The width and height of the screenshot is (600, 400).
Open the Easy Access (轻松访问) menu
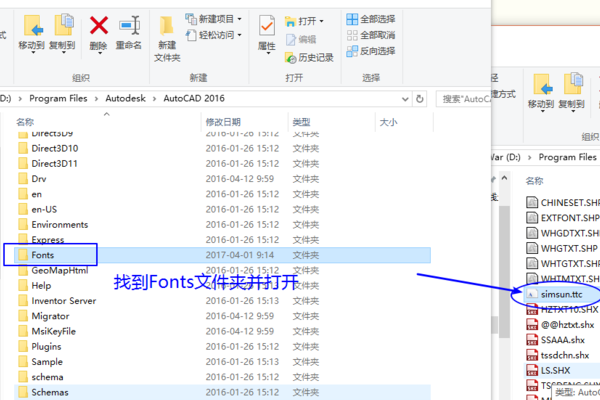point(213,35)
